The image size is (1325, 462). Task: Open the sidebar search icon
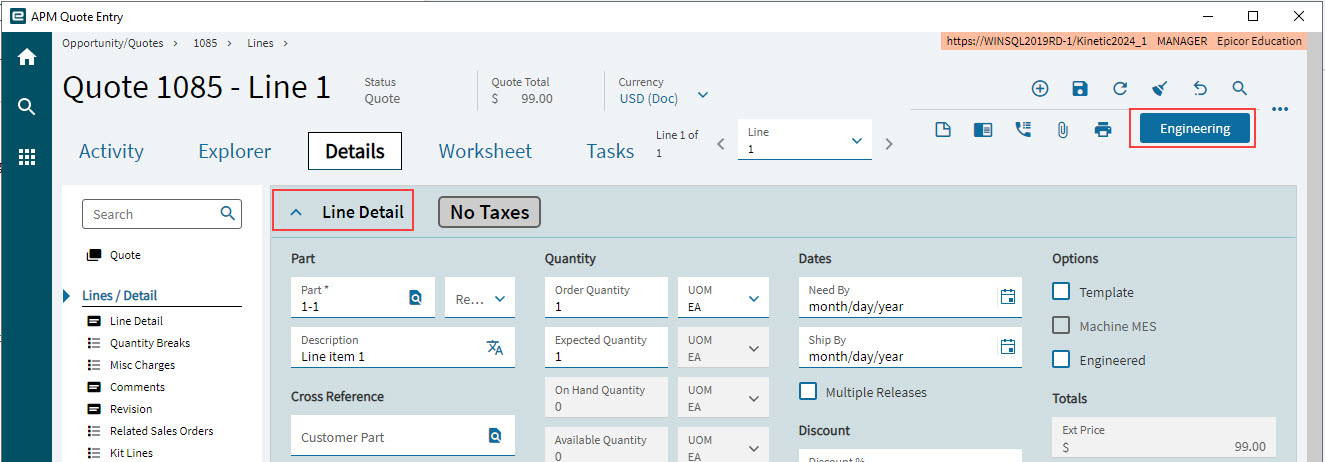click(27, 107)
